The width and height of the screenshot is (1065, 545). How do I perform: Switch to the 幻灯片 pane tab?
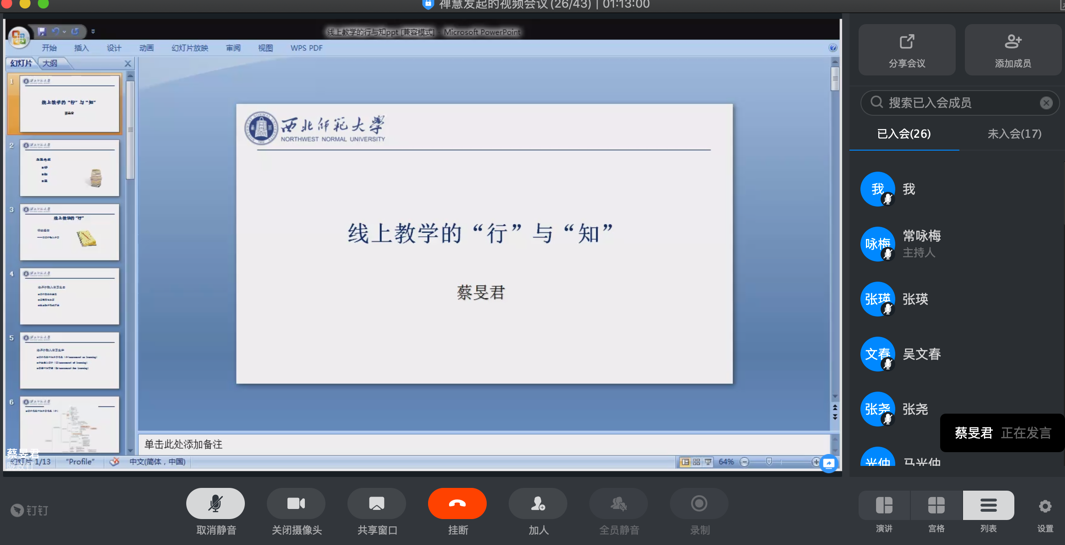coord(20,63)
